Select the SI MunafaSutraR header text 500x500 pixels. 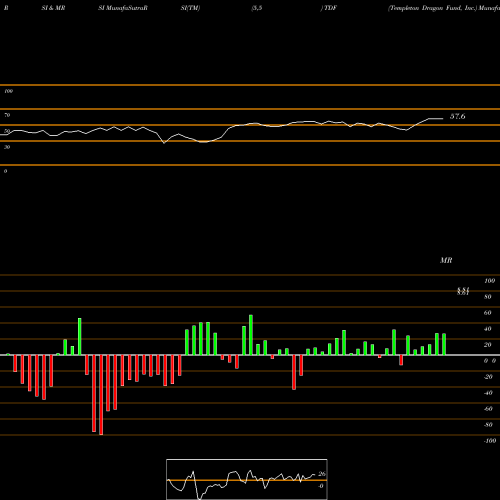(x=123, y=8)
